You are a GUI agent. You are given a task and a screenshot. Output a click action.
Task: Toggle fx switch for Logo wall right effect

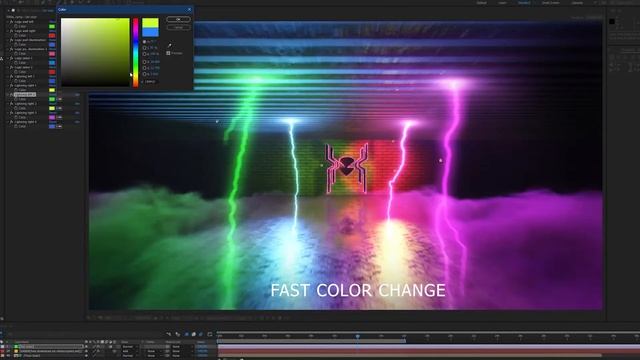click(11, 31)
